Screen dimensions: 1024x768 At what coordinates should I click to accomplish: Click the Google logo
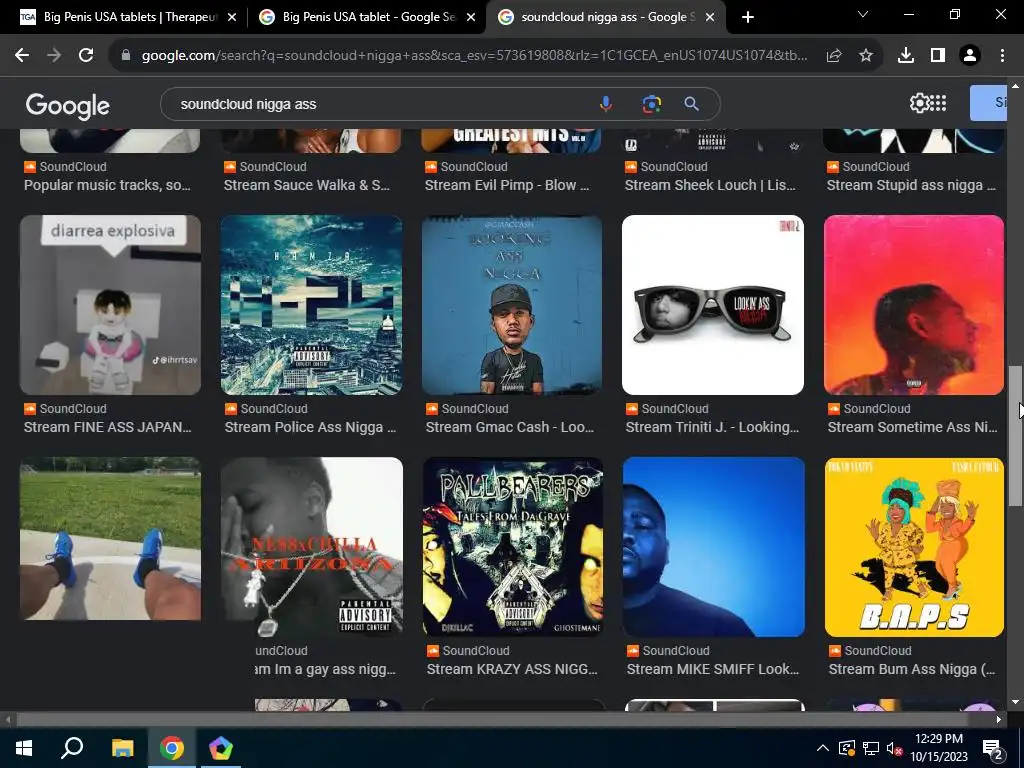(67, 105)
